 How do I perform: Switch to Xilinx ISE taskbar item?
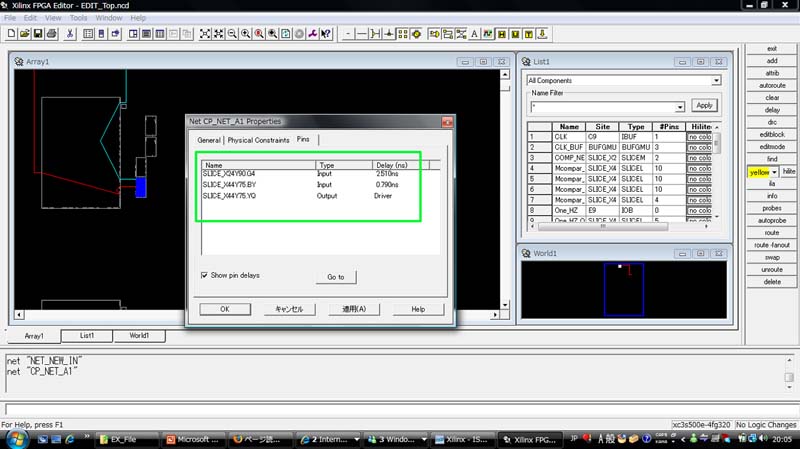(x=463, y=439)
